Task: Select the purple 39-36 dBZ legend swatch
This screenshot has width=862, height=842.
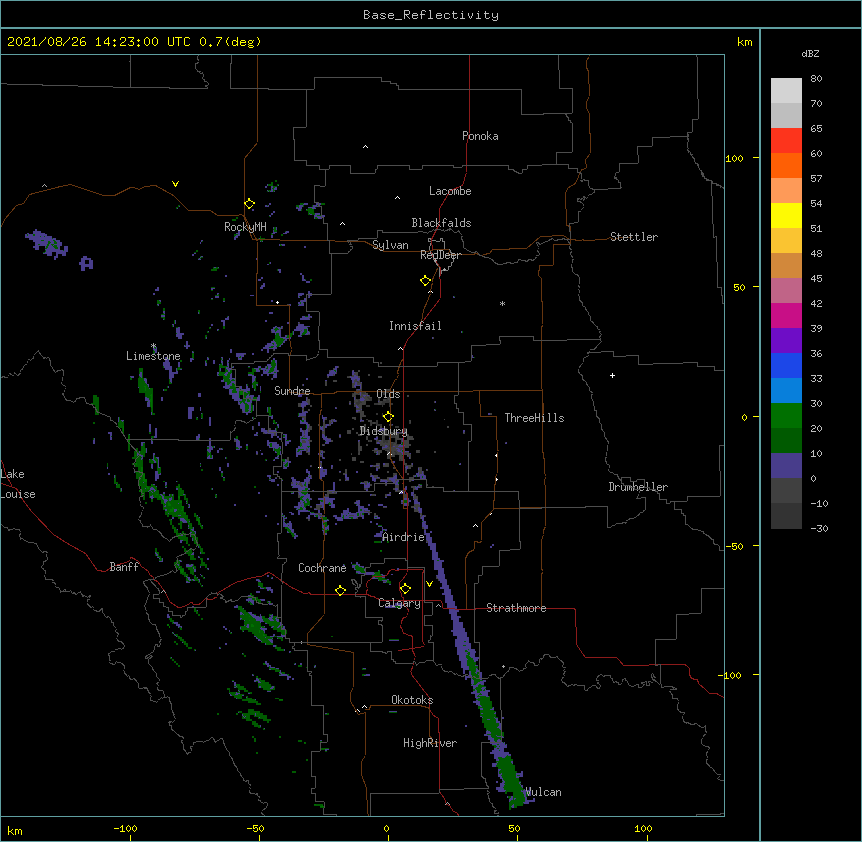Action: click(786, 341)
